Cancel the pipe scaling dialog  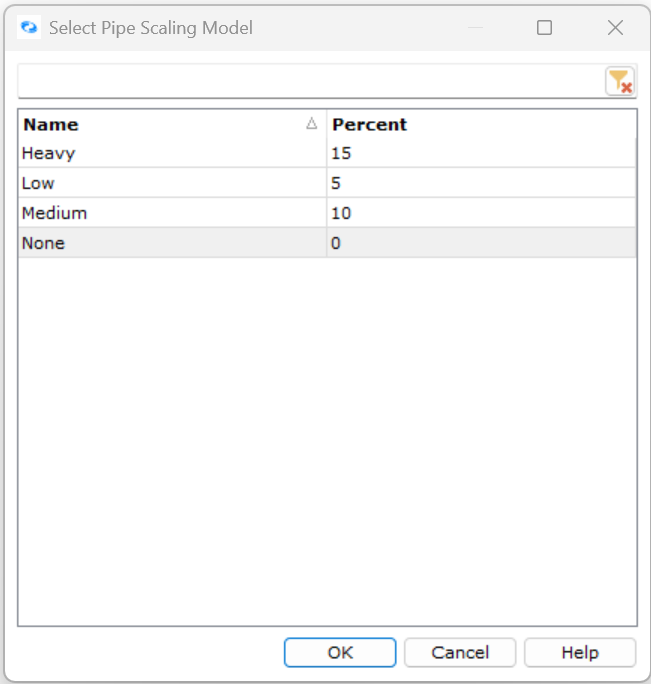tap(460, 653)
